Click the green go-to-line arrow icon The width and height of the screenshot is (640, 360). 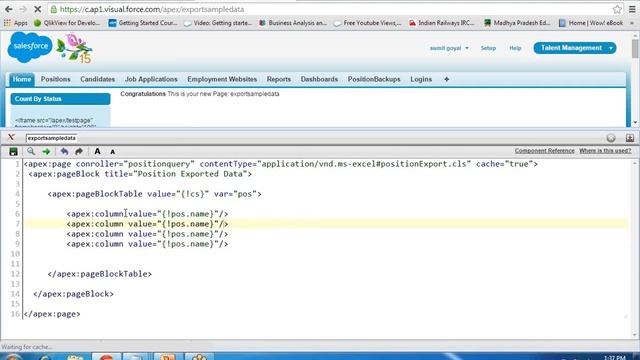pos(46,152)
